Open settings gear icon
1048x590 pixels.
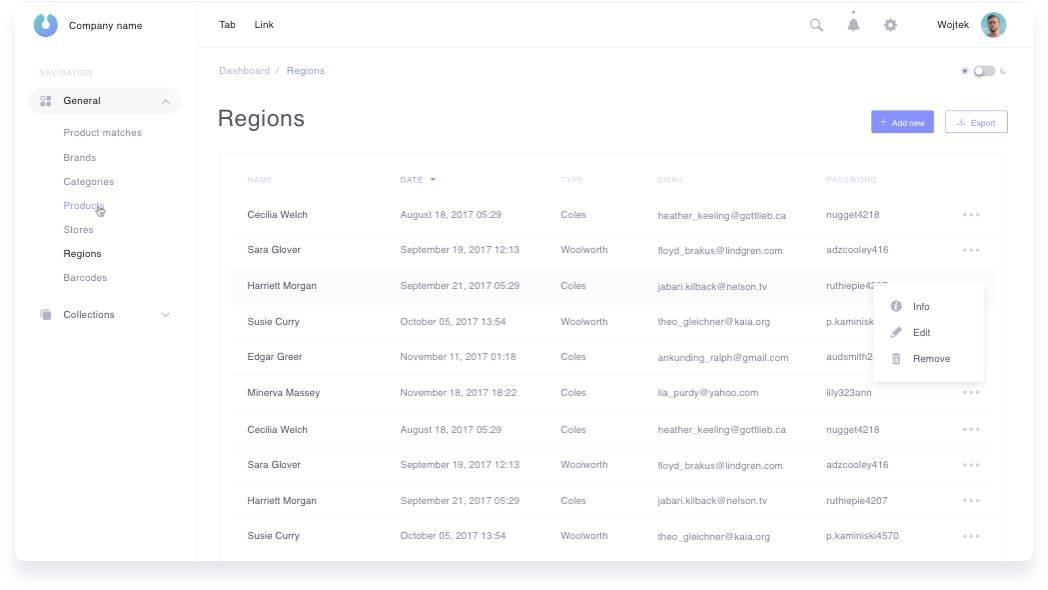pyautogui.click(x=890, y=25)
